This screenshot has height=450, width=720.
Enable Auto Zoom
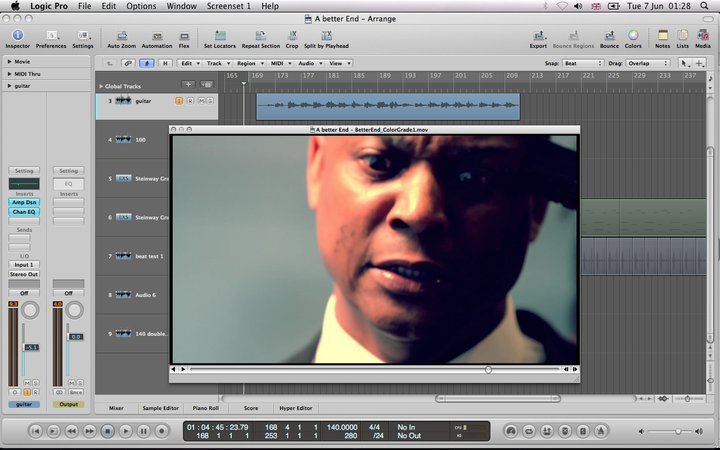tap(122, 39)
